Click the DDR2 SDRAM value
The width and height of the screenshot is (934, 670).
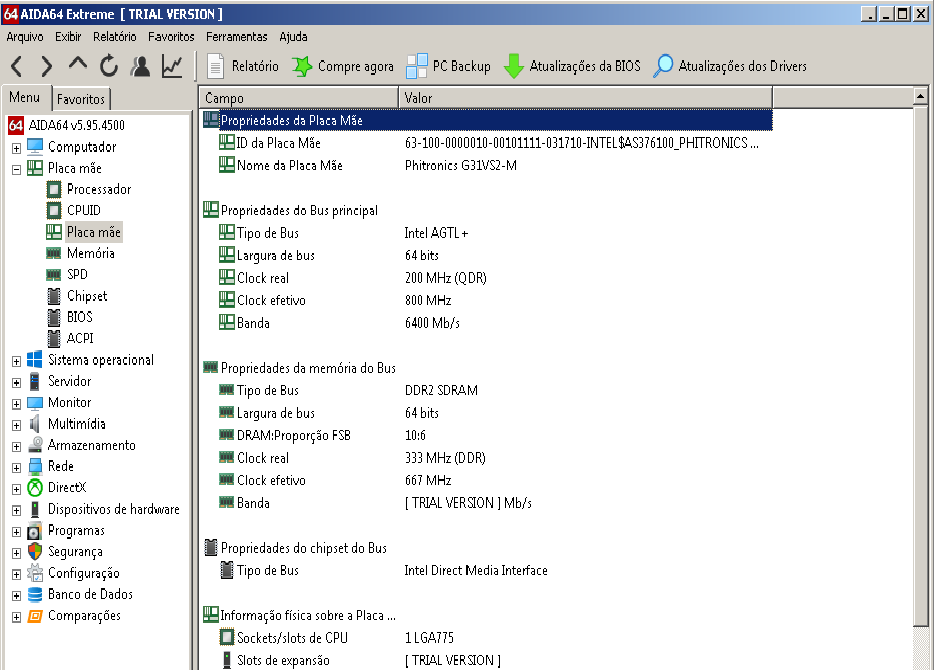click(441, 390)
